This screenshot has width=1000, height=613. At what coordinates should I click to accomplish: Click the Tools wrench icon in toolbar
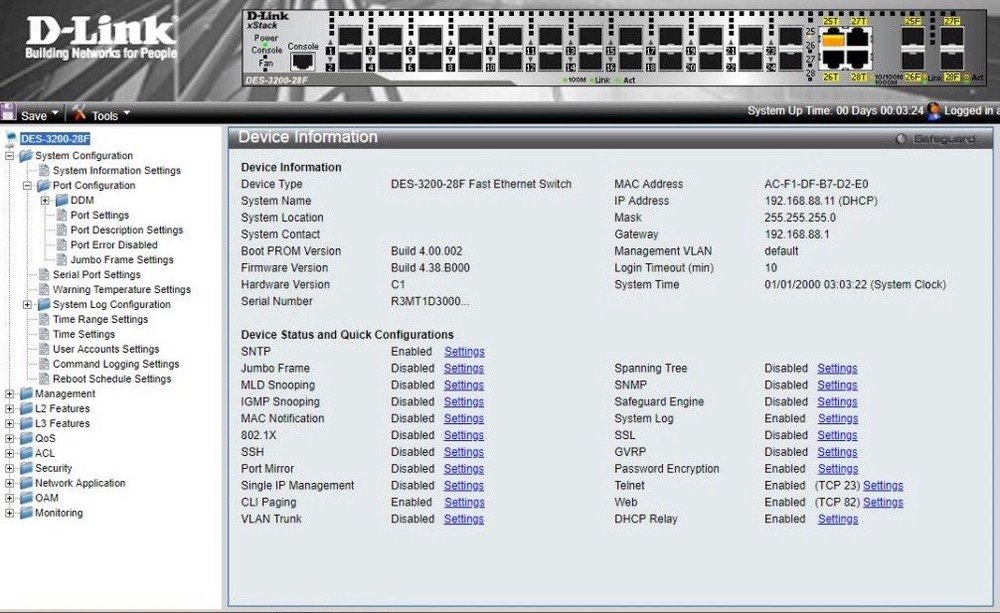79,114
